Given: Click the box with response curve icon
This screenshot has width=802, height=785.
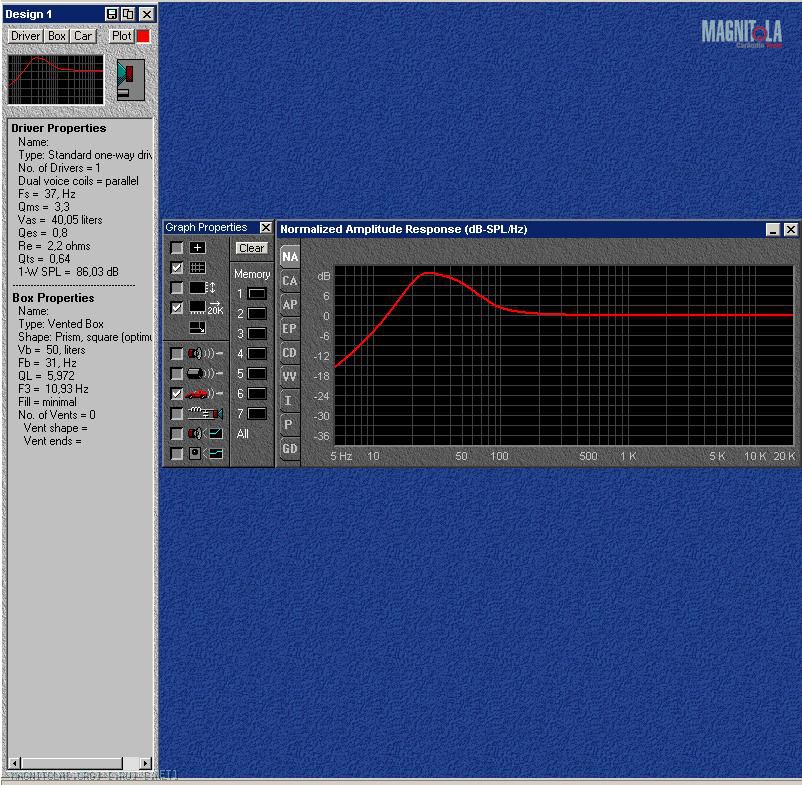Looking at the screenshot, I should coord(205,454).
